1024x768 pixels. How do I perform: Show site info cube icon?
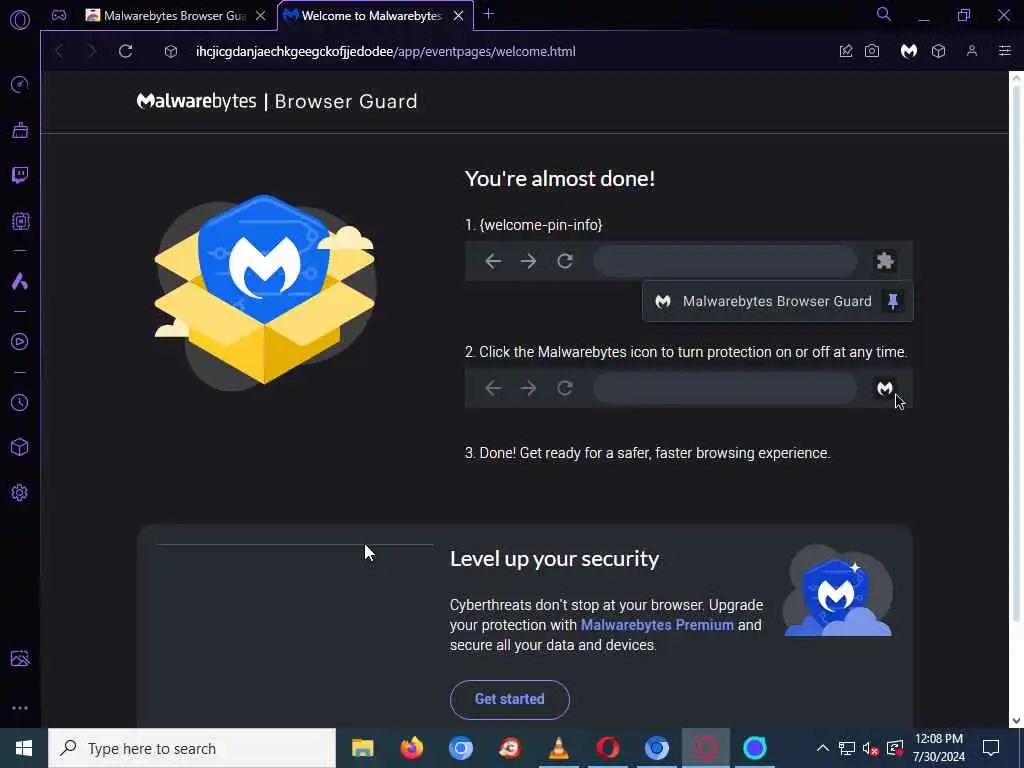(x=171, y=52)
